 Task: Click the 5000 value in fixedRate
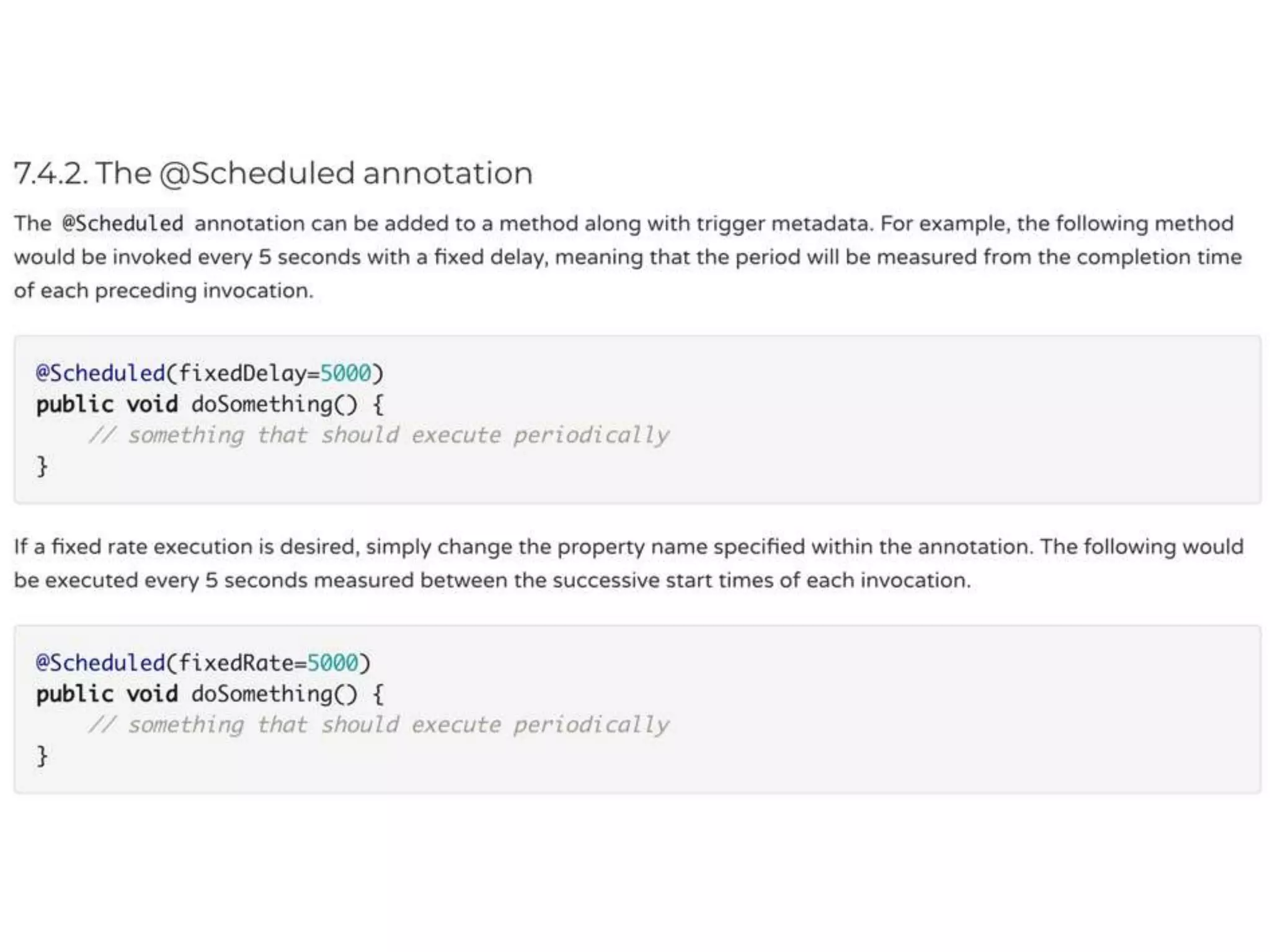332,663
